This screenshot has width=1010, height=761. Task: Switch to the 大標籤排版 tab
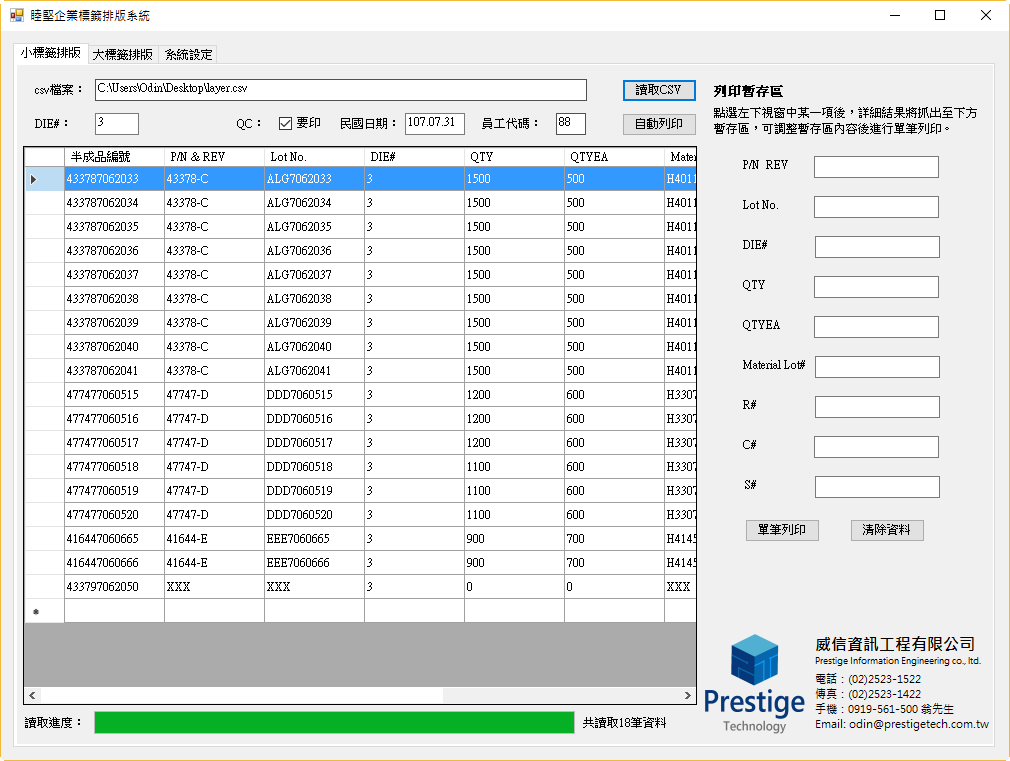click(122, 55)
